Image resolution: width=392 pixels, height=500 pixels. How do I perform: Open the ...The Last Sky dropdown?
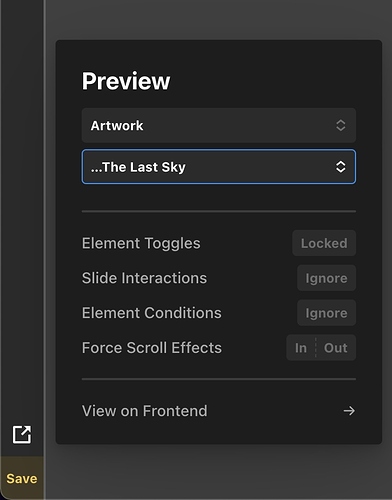click(219, 167)
